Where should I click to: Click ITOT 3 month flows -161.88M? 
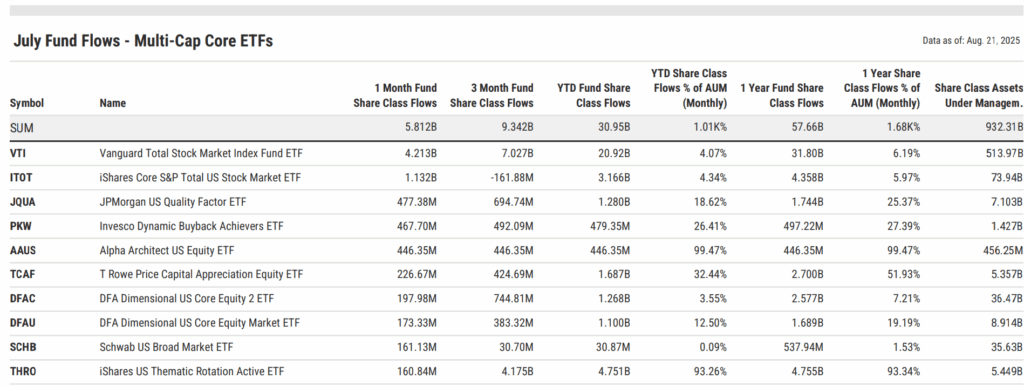(513, 178)
